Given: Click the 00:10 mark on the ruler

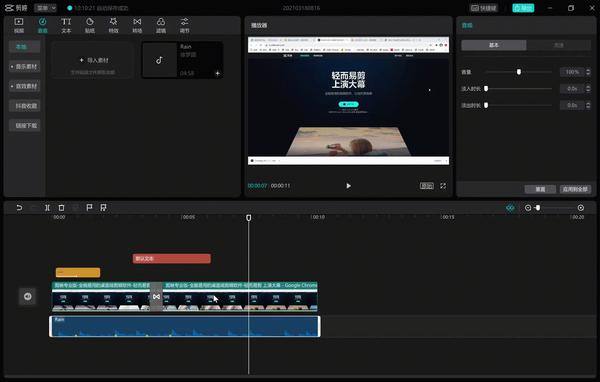Looking at the screenshot, I should [x=318, y=217].
